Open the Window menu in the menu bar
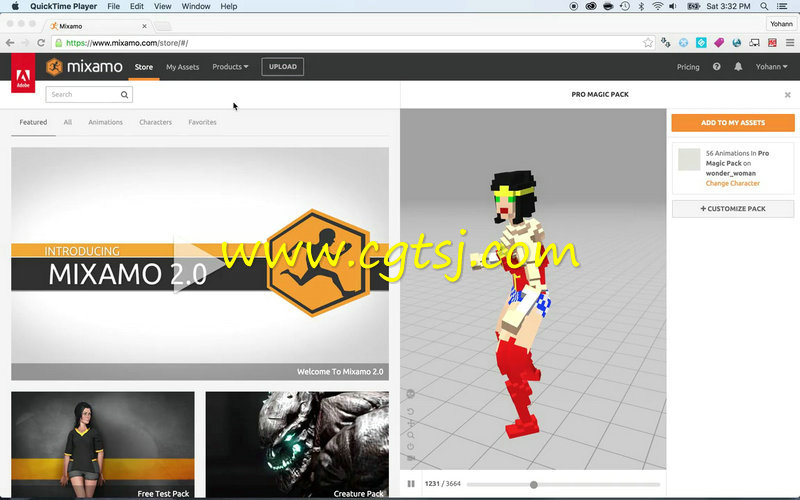This screenshot has width=800, height=500. coord(196,6)
